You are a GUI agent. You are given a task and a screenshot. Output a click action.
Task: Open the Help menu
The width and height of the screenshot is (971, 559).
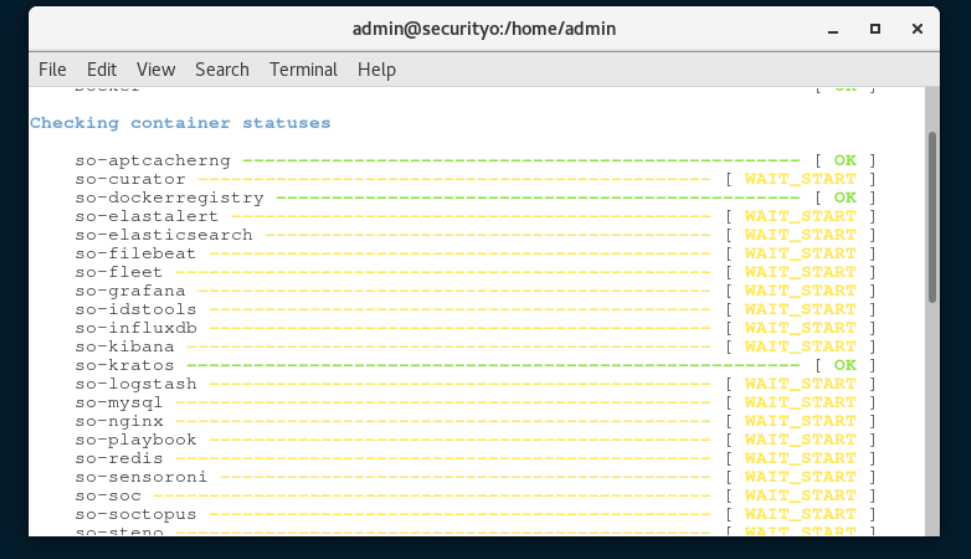377,69
